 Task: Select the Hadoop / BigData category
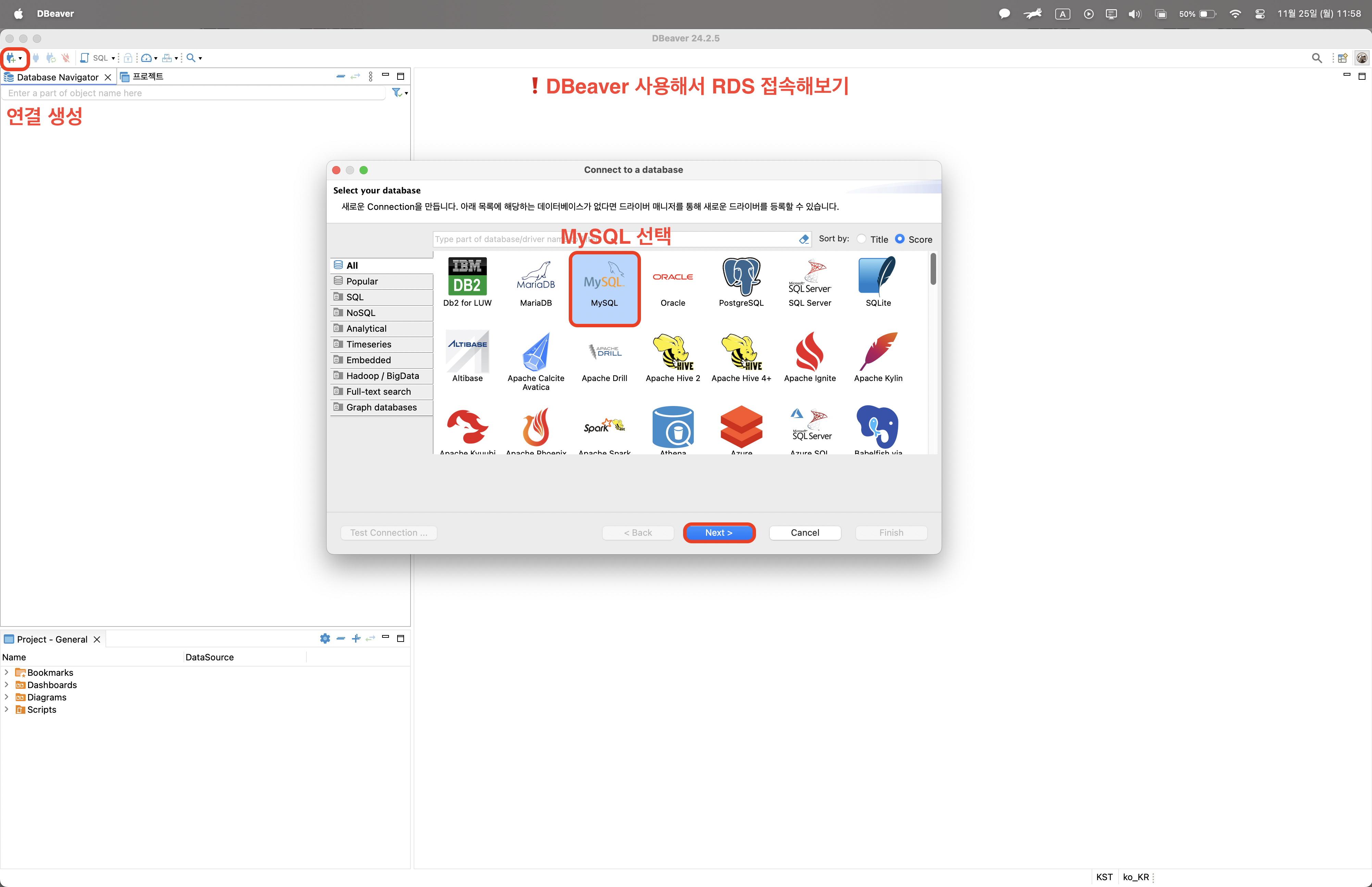(x=381, y=376)
